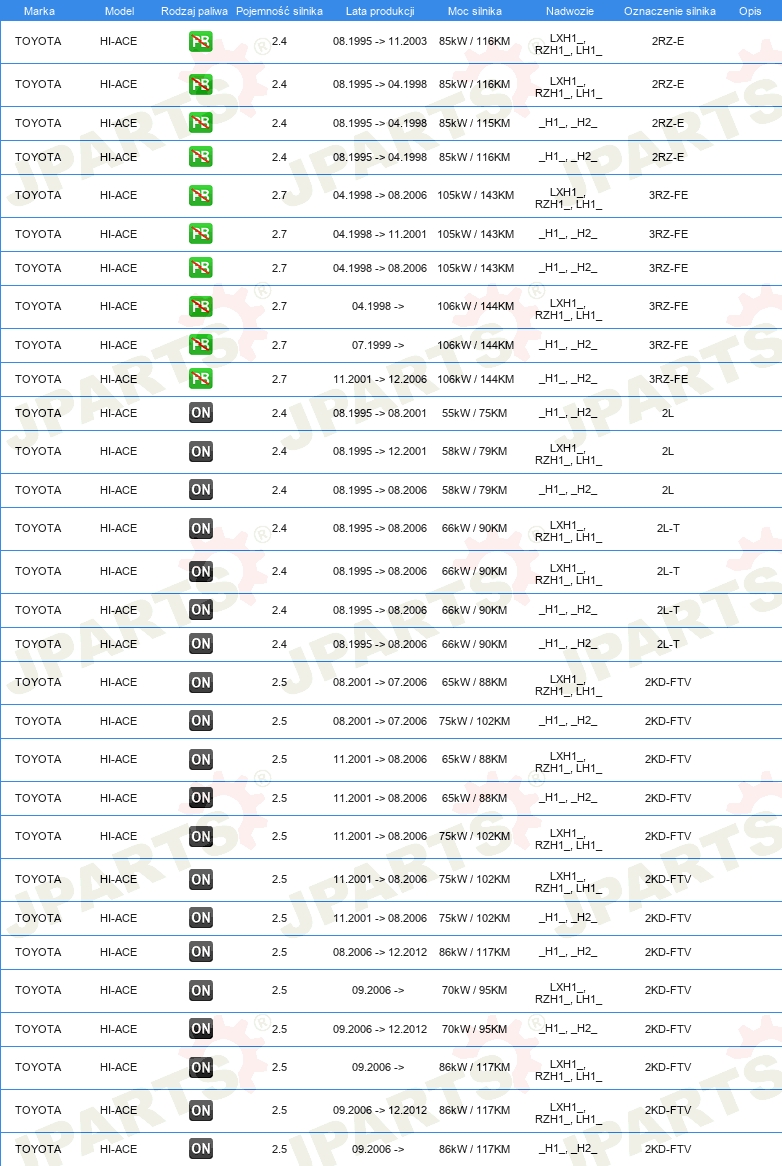Select the power cell 55kW / 75KM
This screenshot has width=782, height=1166.
coord(474,413)
